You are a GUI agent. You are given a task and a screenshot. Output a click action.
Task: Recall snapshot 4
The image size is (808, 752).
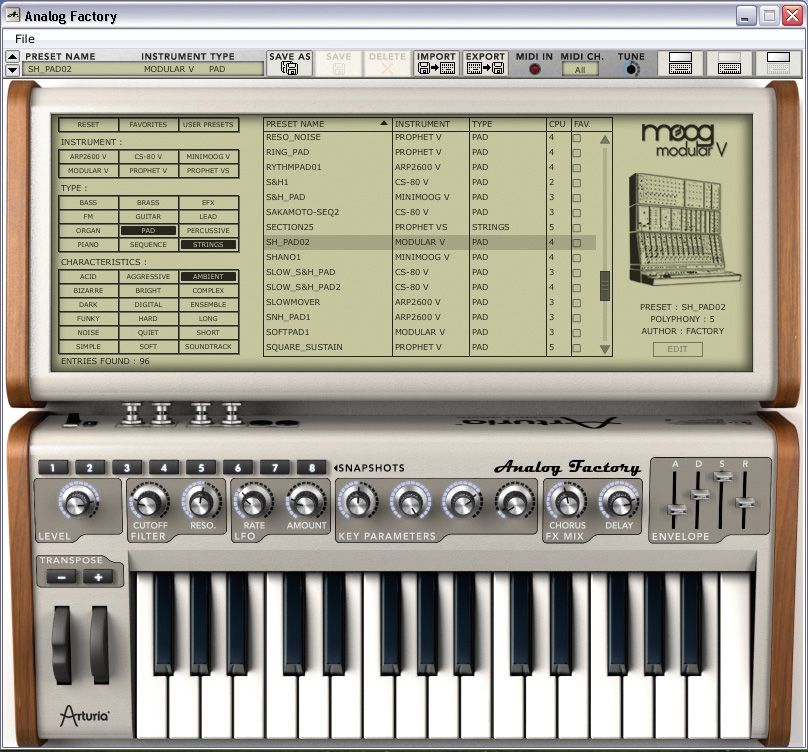[164, 467]
